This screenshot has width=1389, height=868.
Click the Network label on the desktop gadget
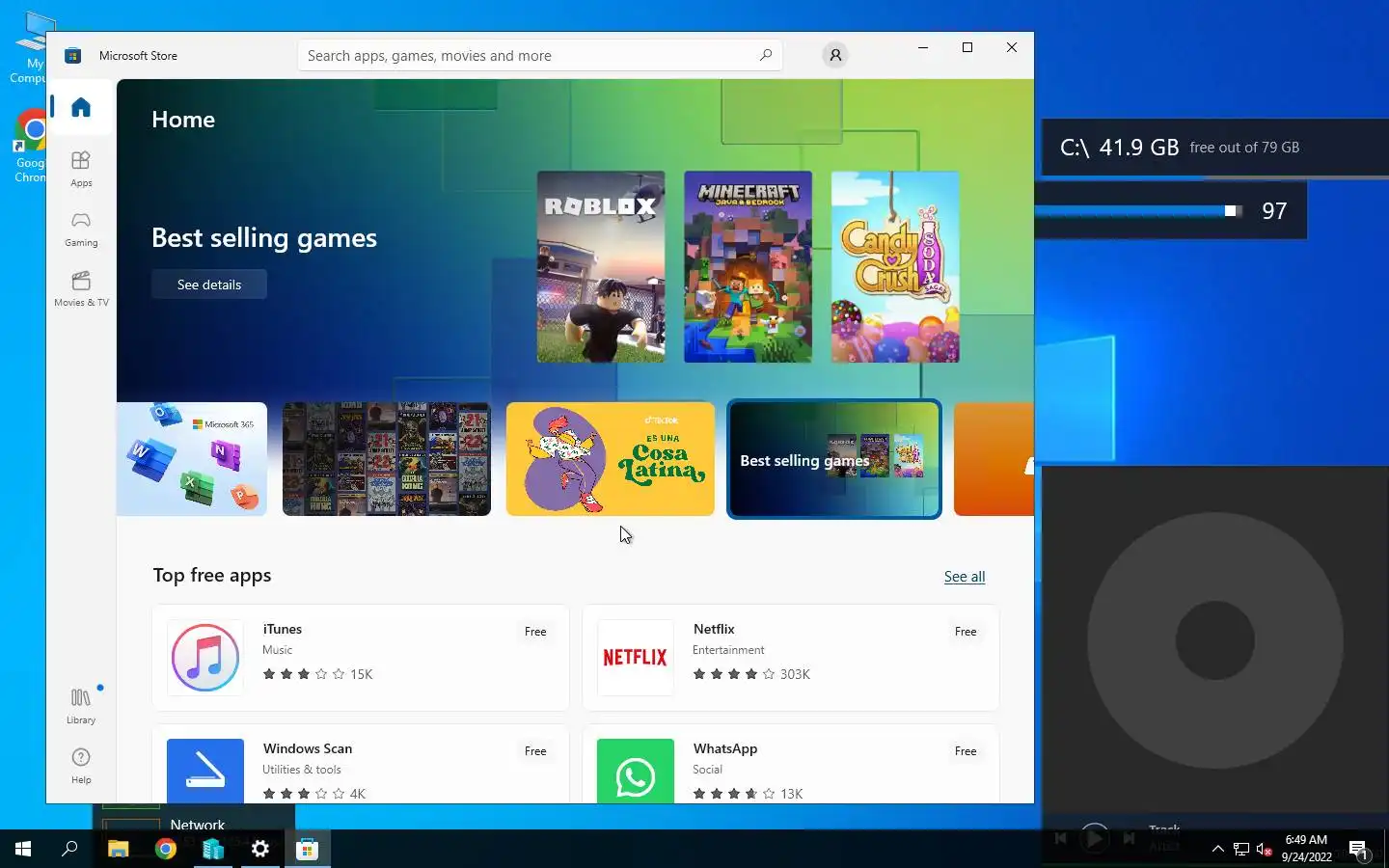197,825
